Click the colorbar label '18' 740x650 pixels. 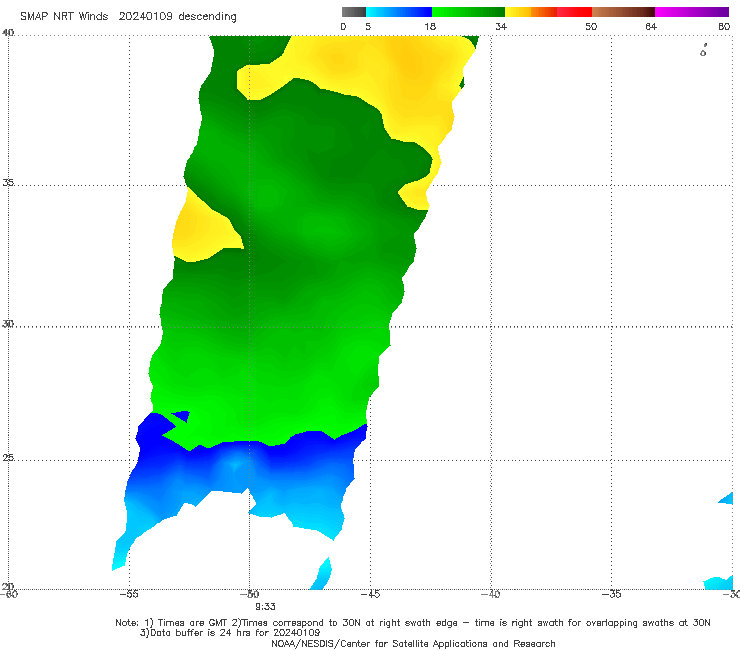(x=430, y=26)
